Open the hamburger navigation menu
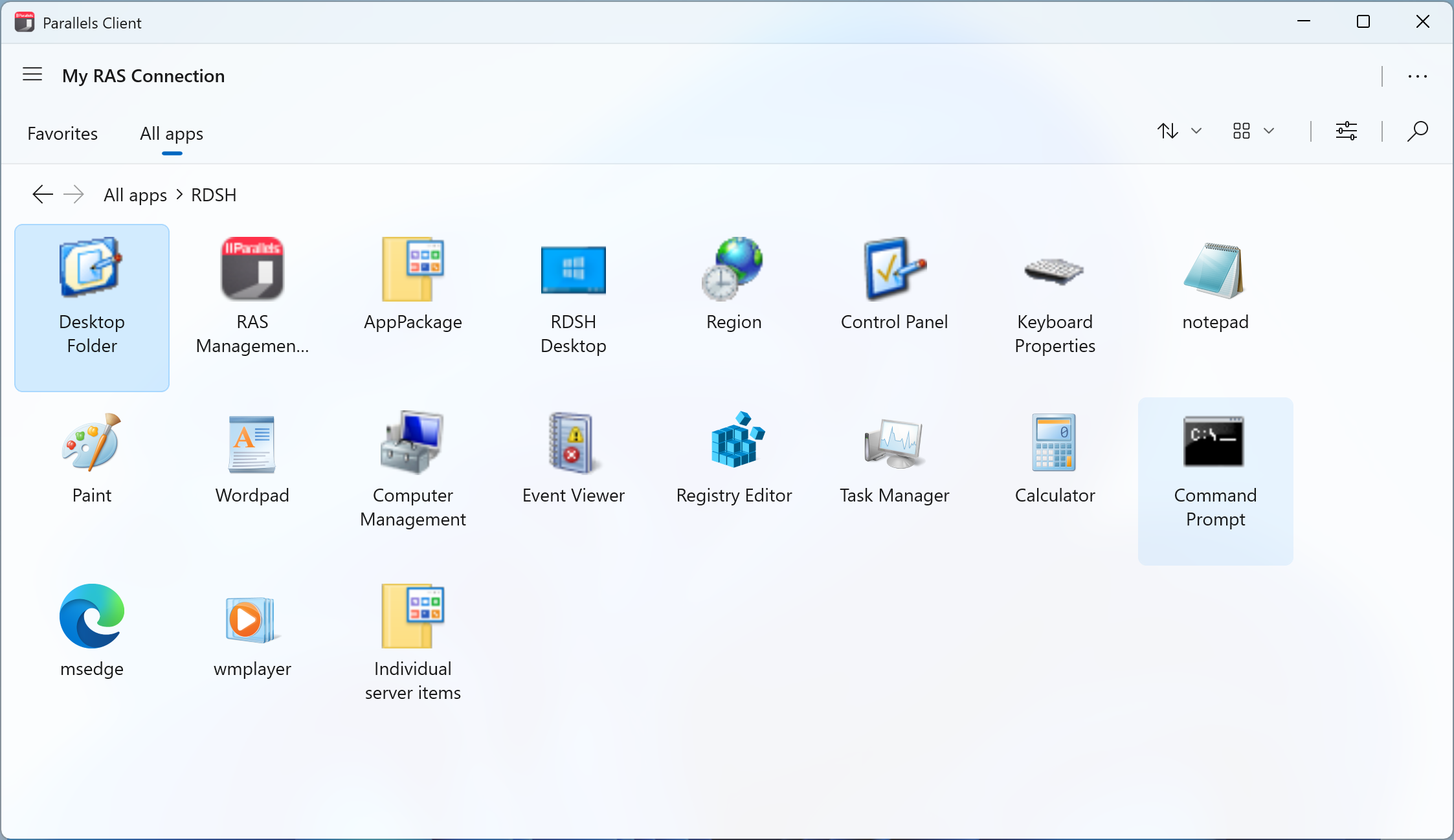 click(x=32, y=74)
